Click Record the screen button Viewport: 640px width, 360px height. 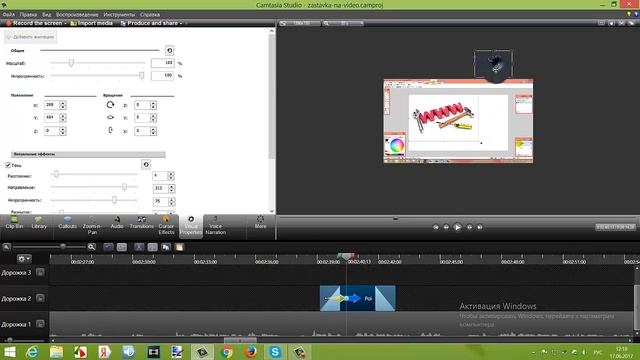[x=34, y=23]
